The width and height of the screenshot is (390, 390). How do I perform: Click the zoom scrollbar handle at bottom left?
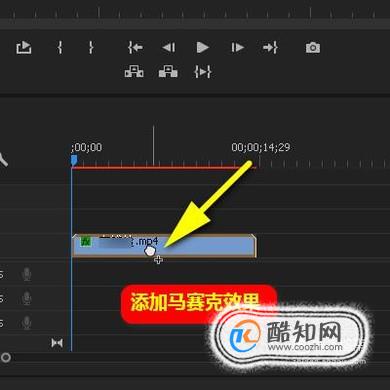click(x=6, y=358)
